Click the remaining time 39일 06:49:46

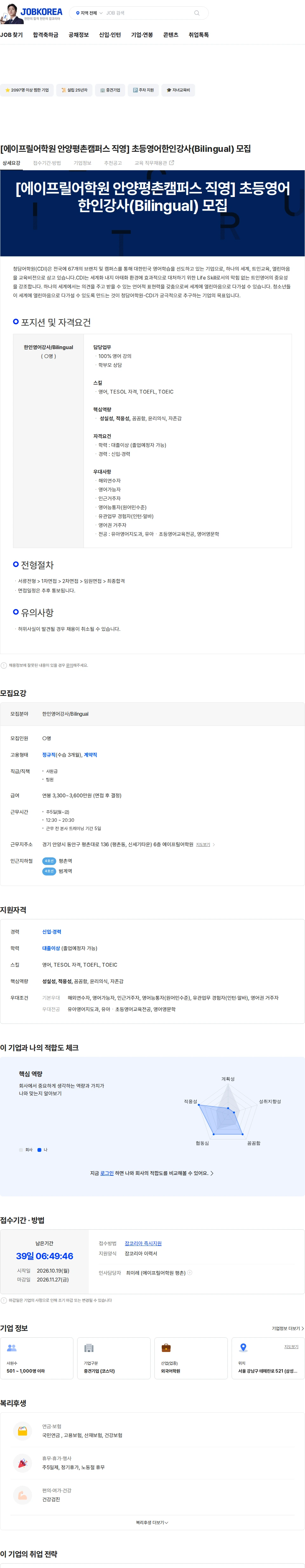coord(44,1256)
